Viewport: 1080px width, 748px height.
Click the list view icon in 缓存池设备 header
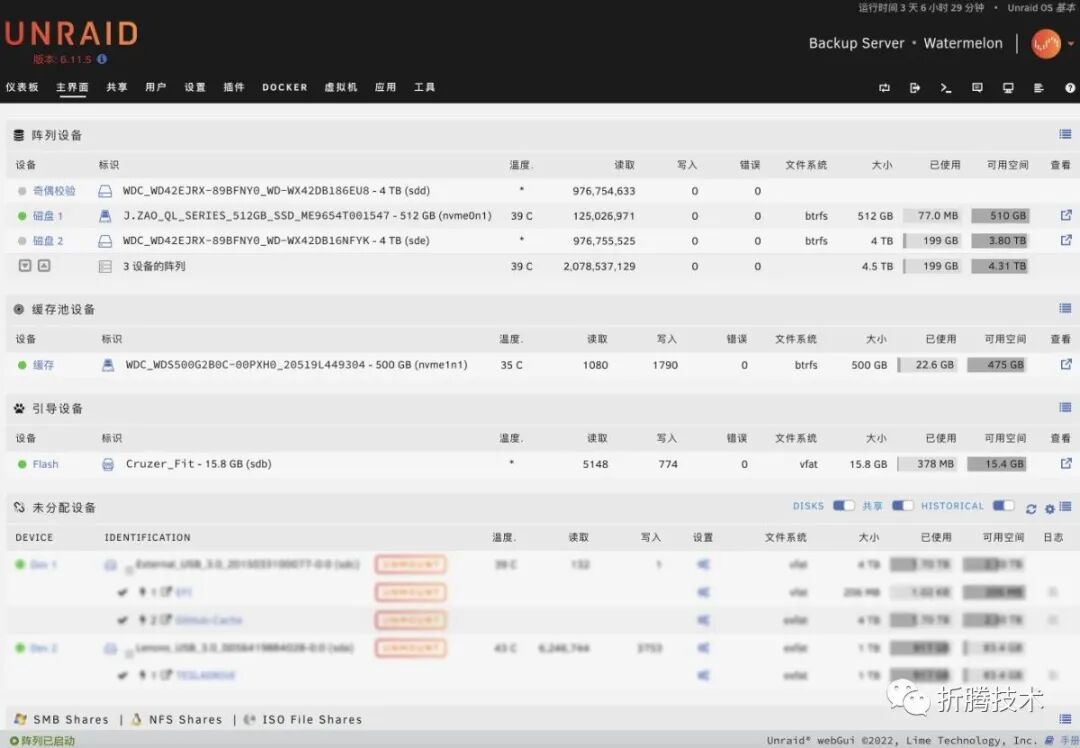coord(1065,308)
